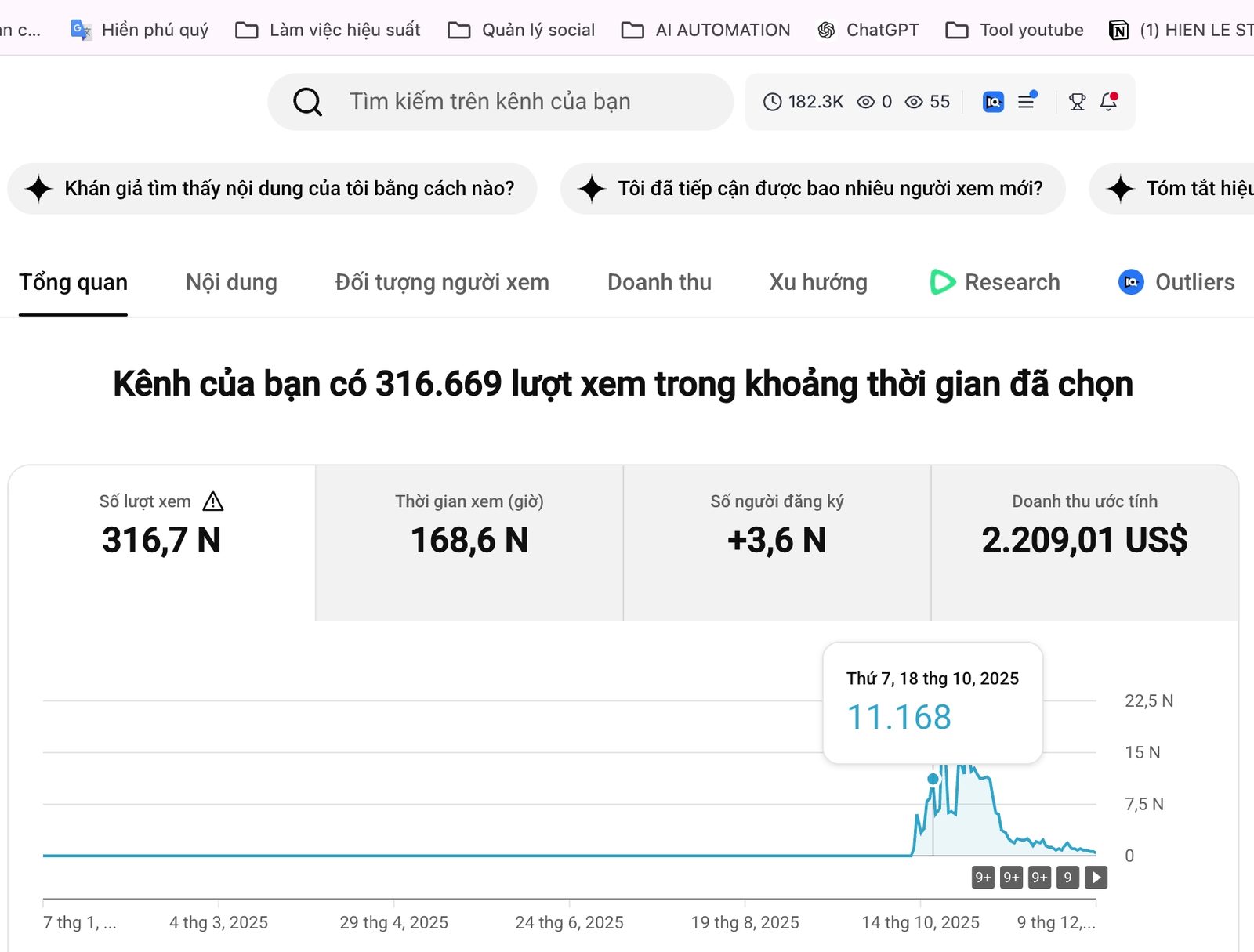Click the second 9+ video marker
1254x952 pixels.
click(x=1011, y=878)
